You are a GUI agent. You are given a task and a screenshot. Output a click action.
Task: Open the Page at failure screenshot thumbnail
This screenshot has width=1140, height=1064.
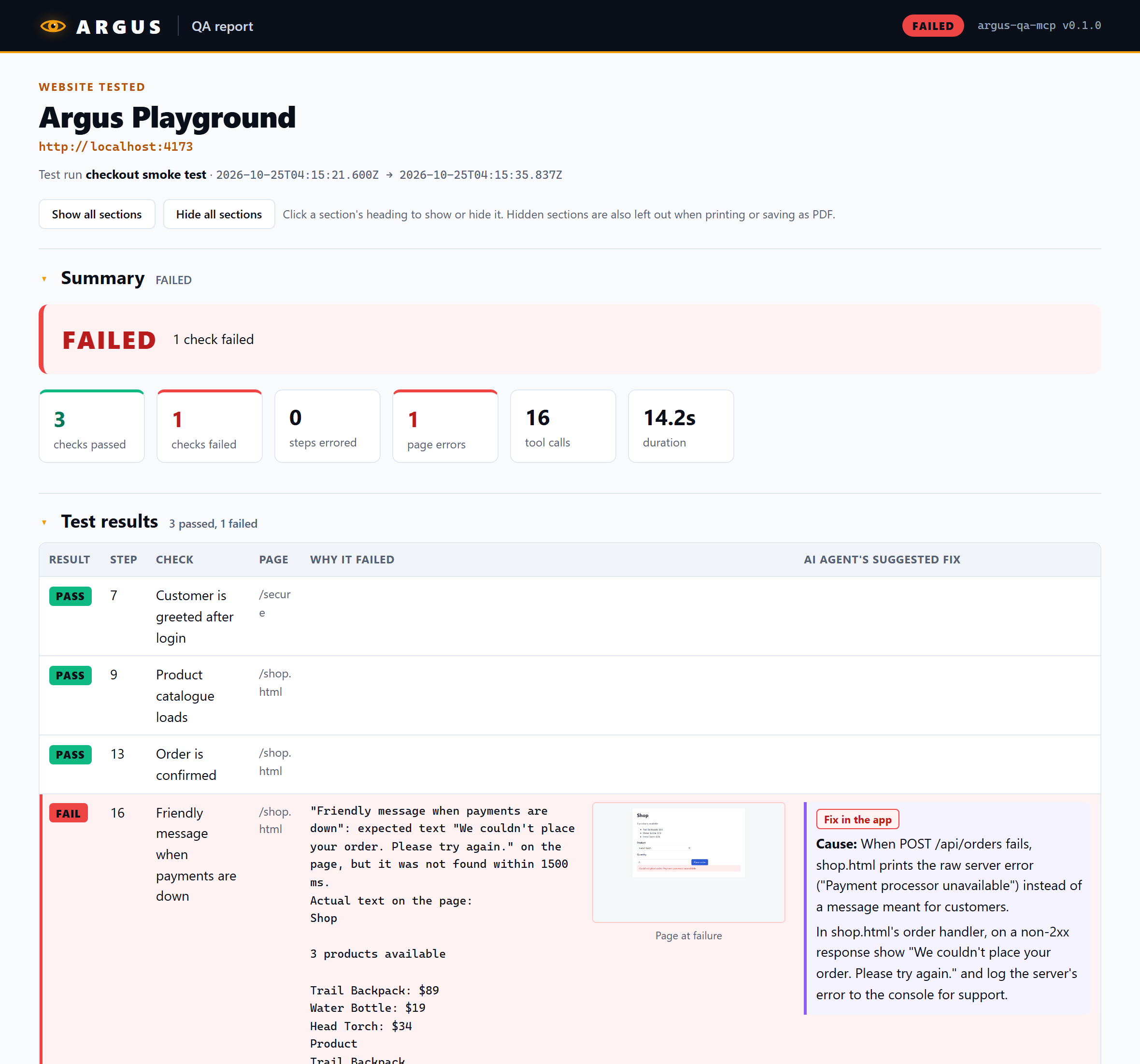coord(688,862)
